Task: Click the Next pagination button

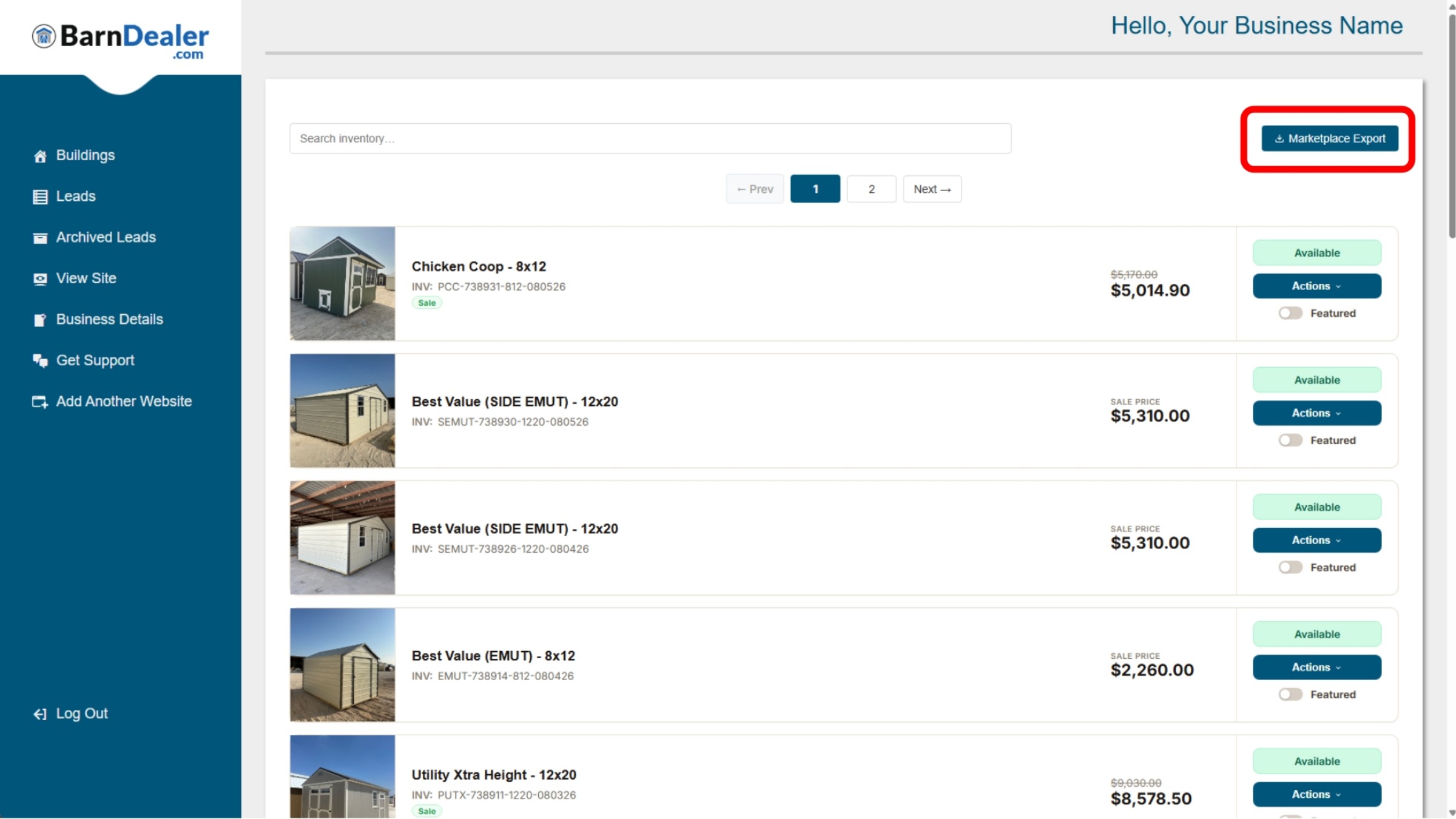Action: pos(932,189)
